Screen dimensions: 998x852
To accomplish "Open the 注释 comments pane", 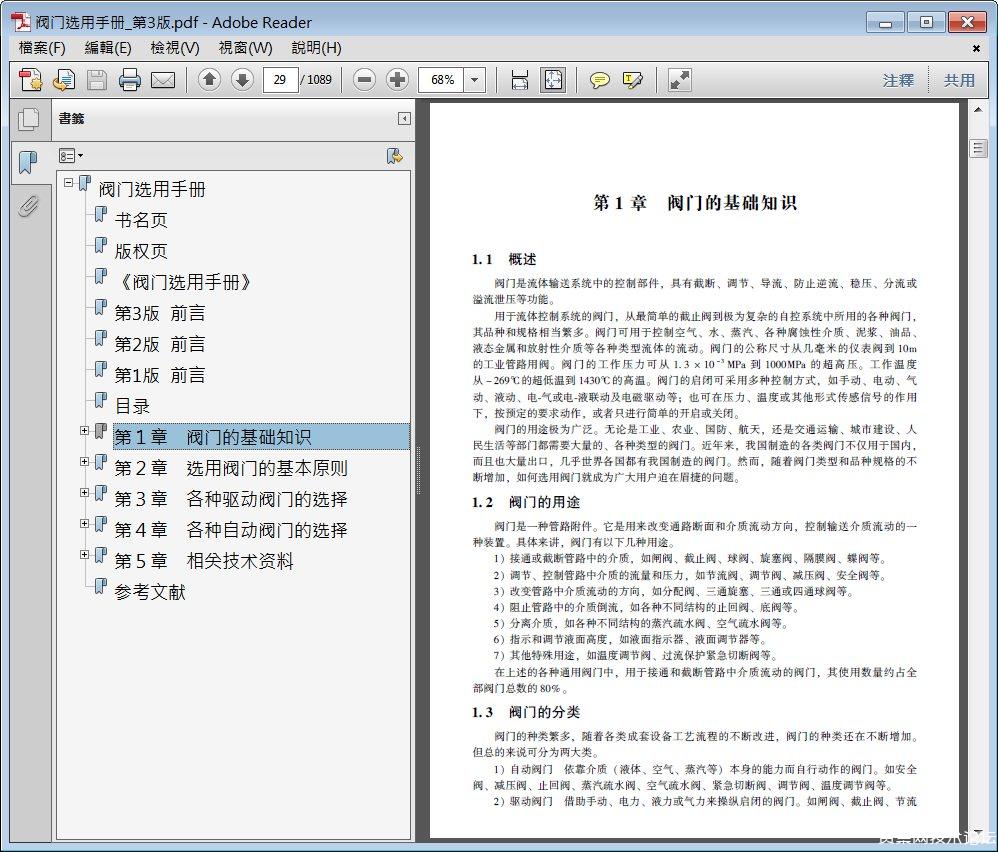I will pos(898,80).
